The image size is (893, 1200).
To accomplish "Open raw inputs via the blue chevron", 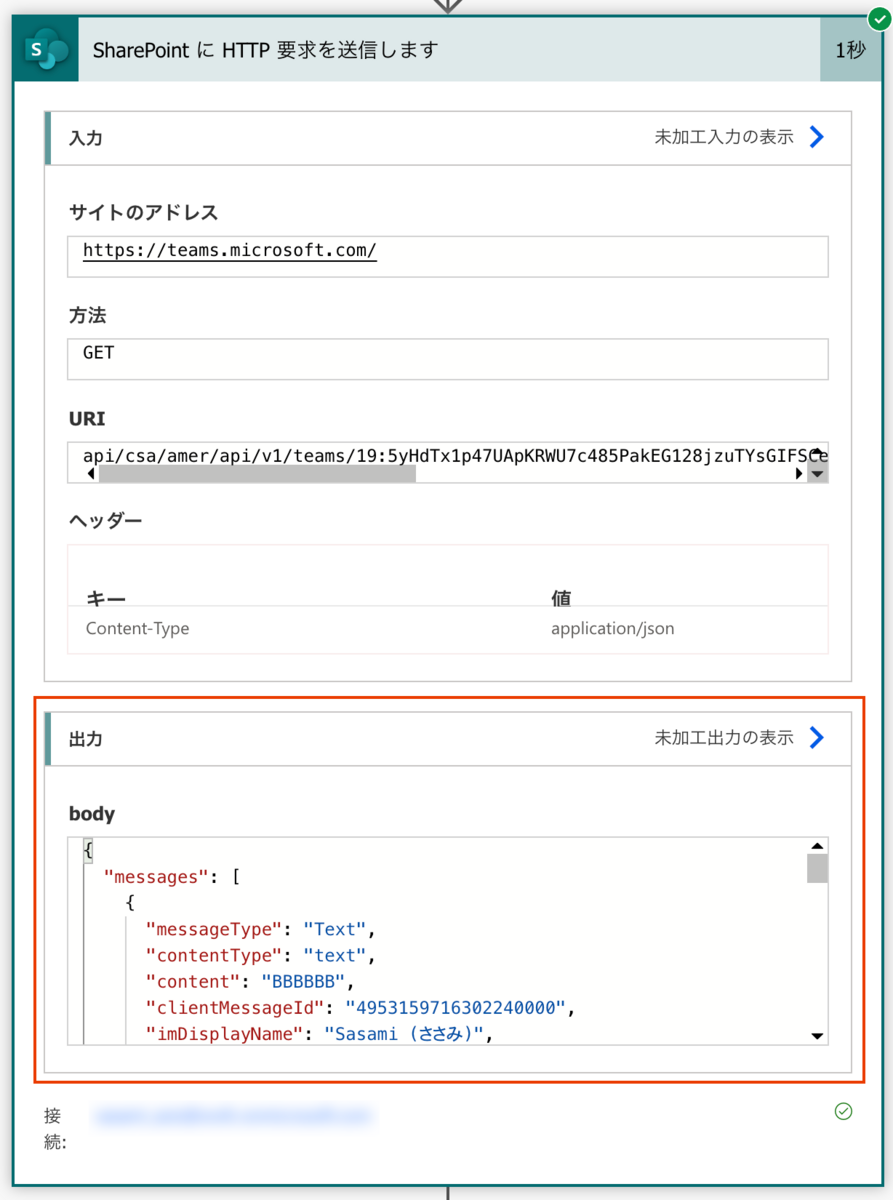I will pos(816,137).
